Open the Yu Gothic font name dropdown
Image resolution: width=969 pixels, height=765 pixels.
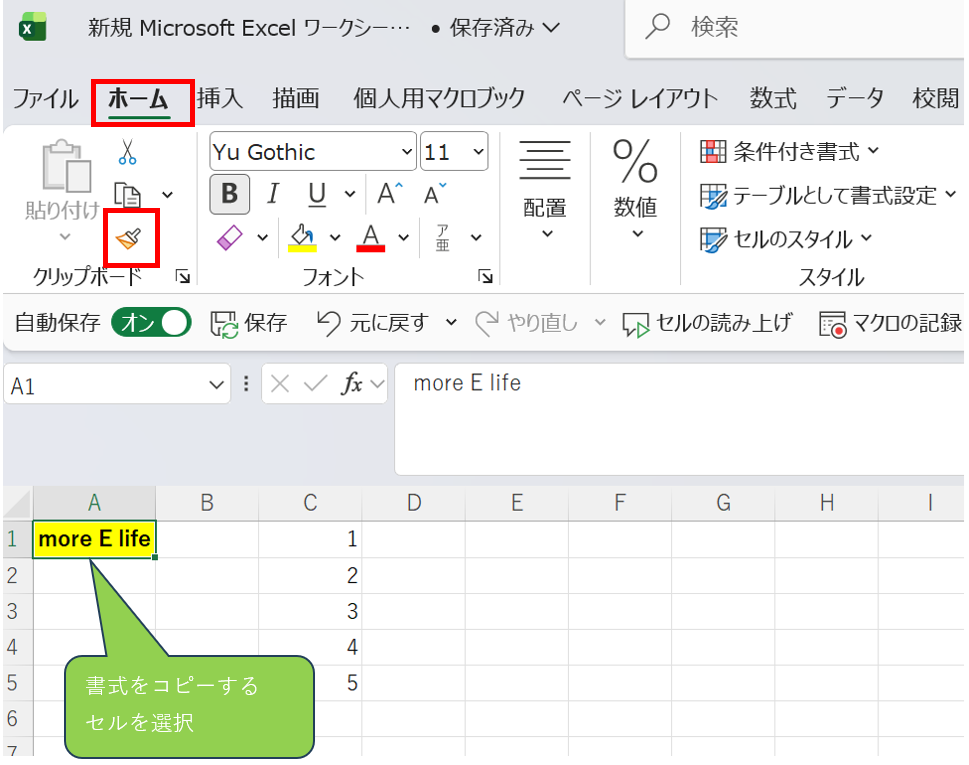pyautogui.click(x=406, y=153)
